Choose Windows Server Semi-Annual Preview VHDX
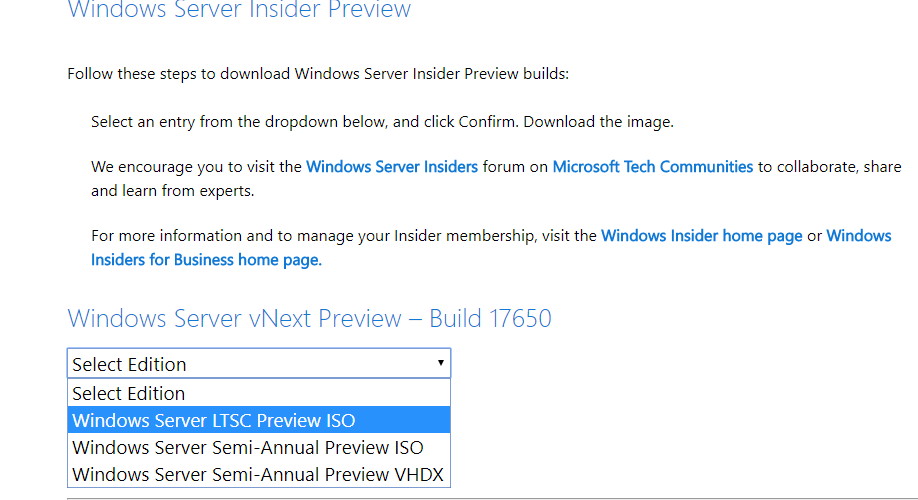The width and height of the screenshot is (918, 500). tap(259, 474)
